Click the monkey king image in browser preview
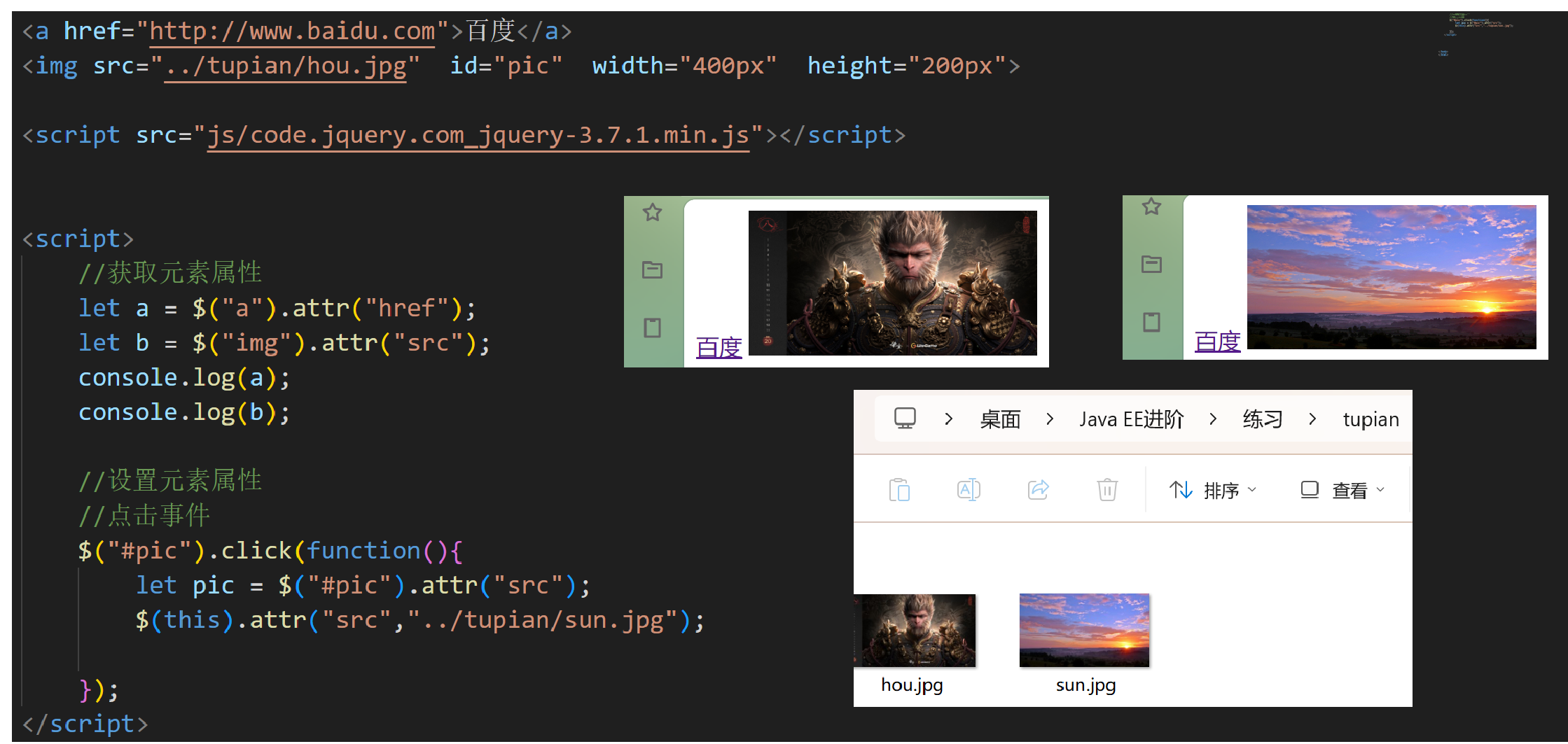Image resolution: width=1568 pixels, height=744 pixels. point(893,283)
